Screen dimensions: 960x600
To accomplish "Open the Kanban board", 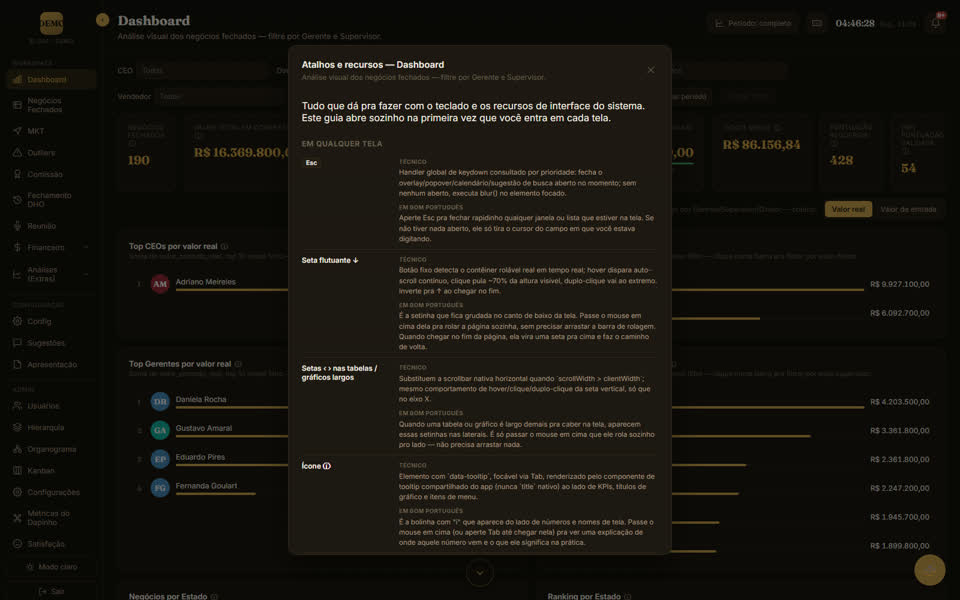I will 51,470.
